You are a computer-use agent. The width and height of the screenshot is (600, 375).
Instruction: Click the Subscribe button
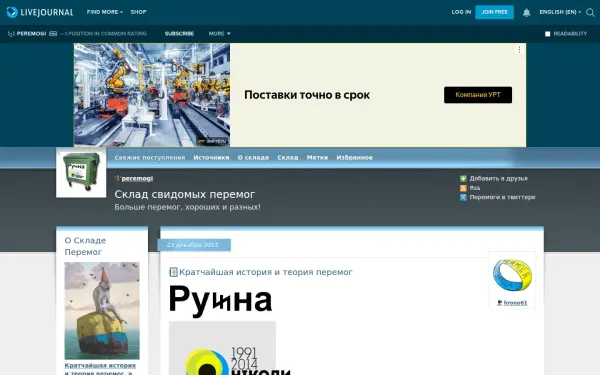point(179,34)
